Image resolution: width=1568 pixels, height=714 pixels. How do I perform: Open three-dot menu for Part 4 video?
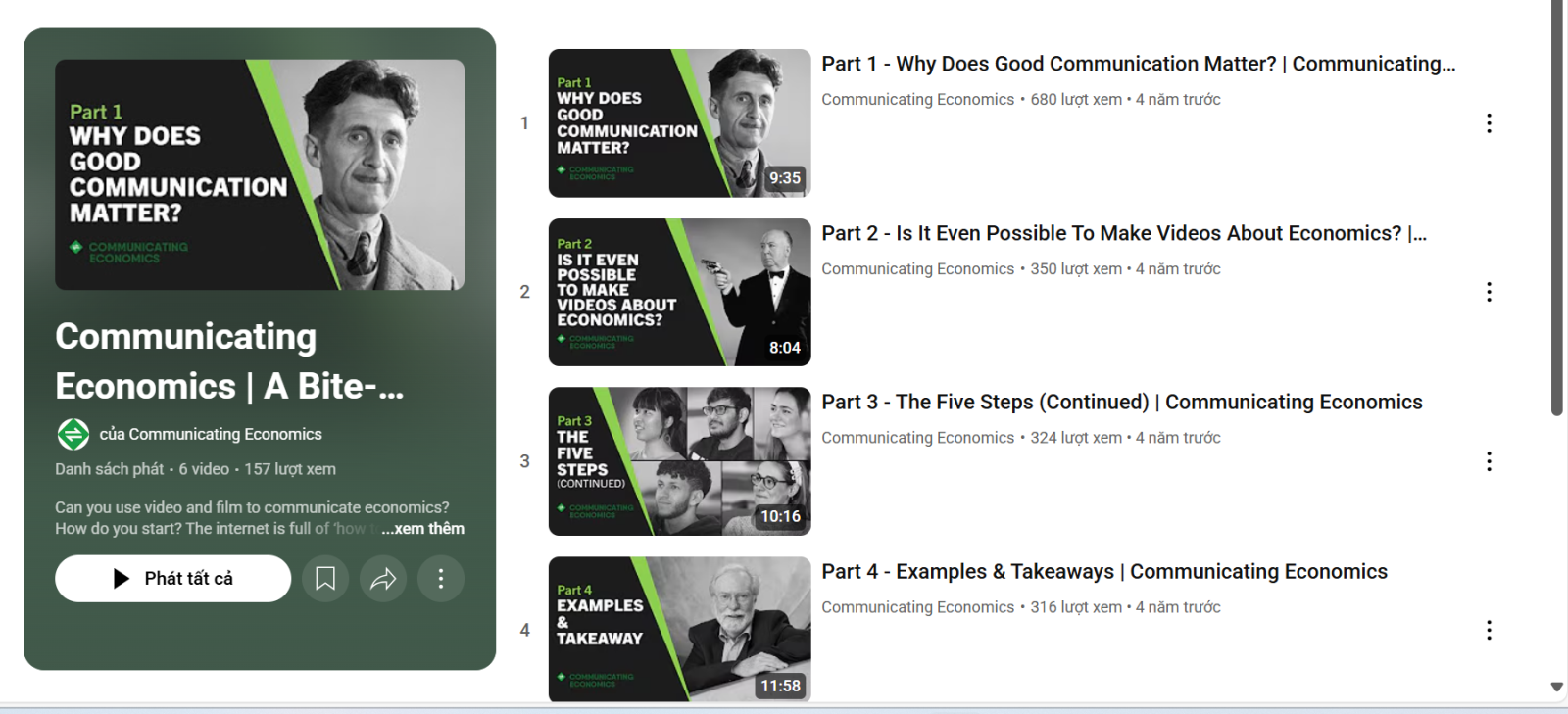(x=1489, y=630)
